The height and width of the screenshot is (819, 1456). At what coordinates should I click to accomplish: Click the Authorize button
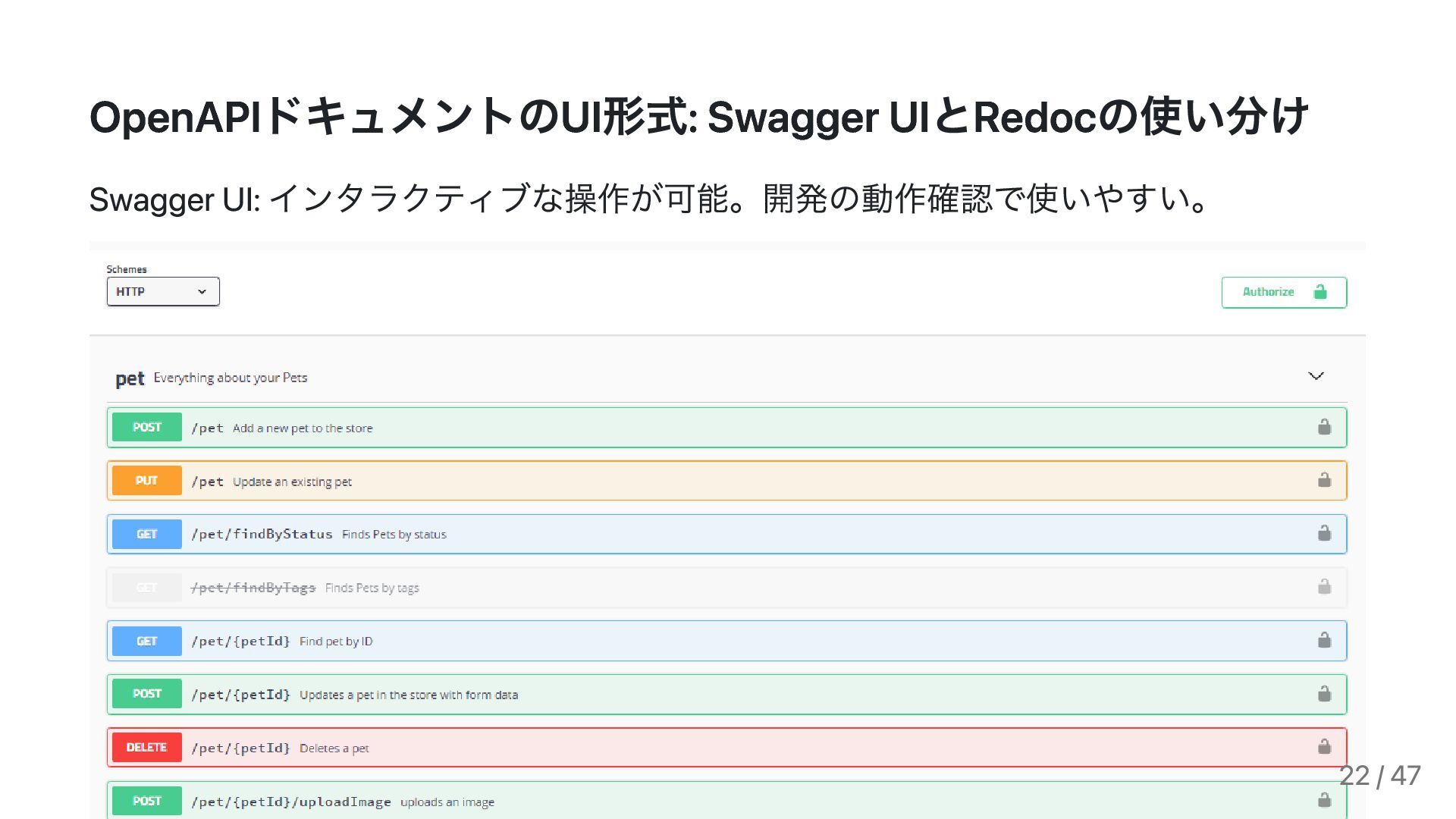1284,293
